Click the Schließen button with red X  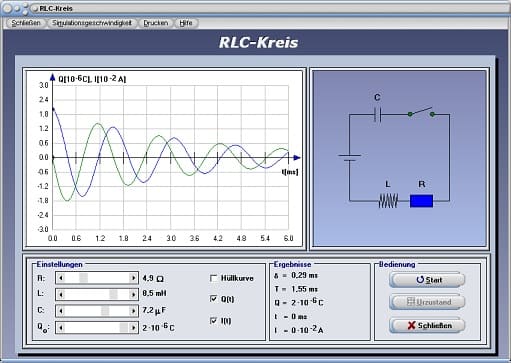point(427,325)
